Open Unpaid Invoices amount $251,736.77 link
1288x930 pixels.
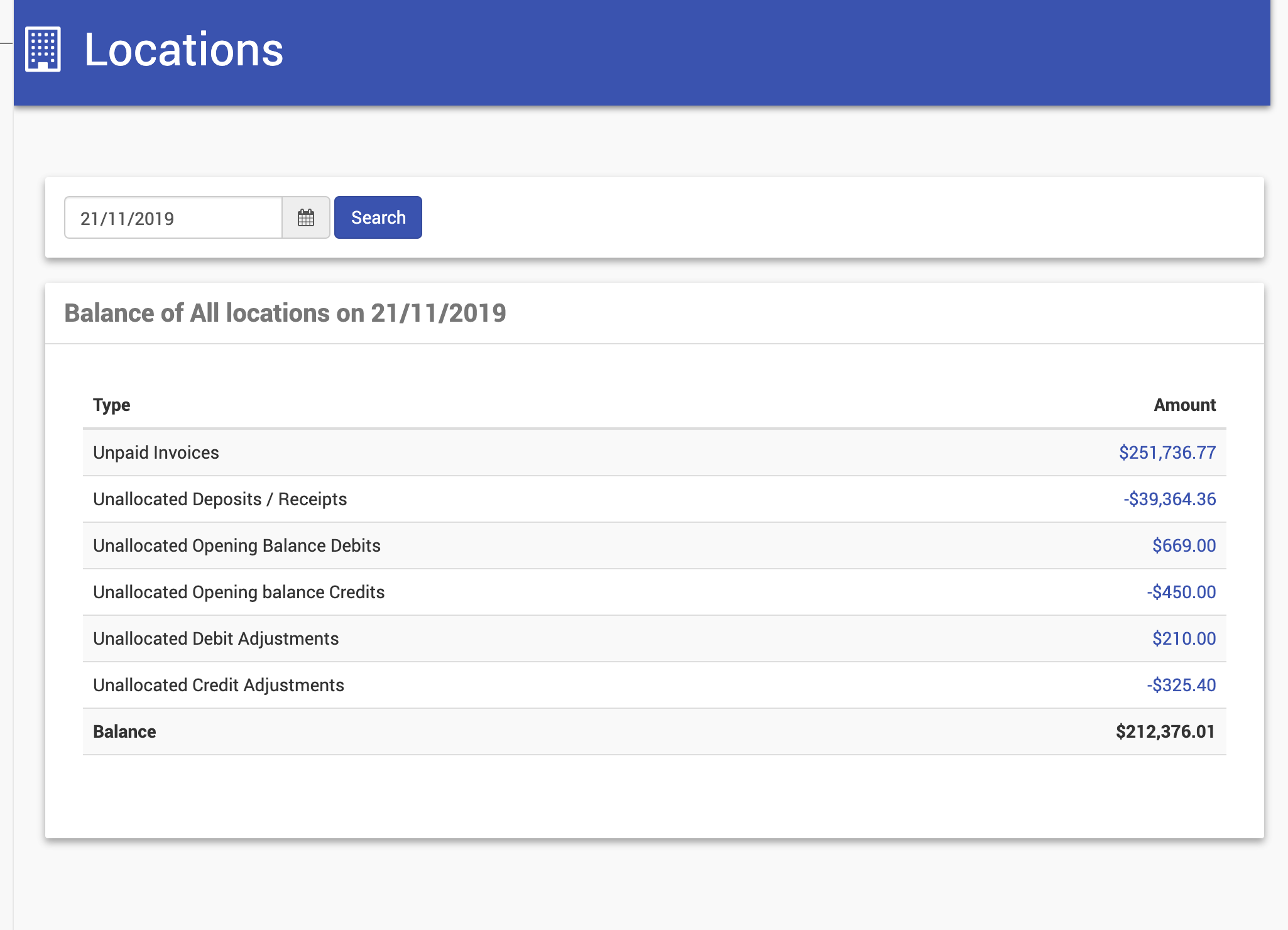(x=1167, y=452)
